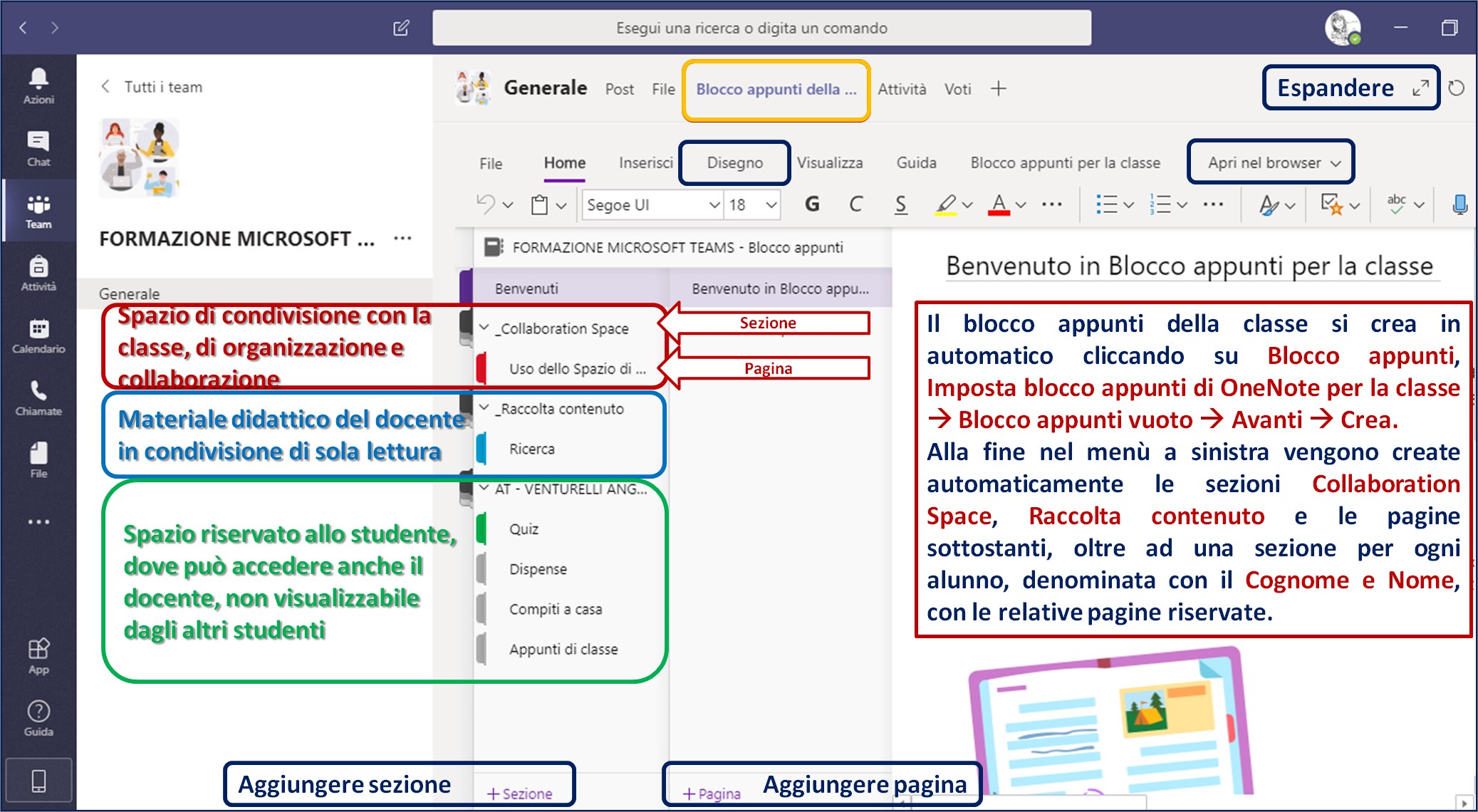Viewport: 1478px width, 812px height.
Task: Open the ribbon File menu
Action: pos(491,163)
